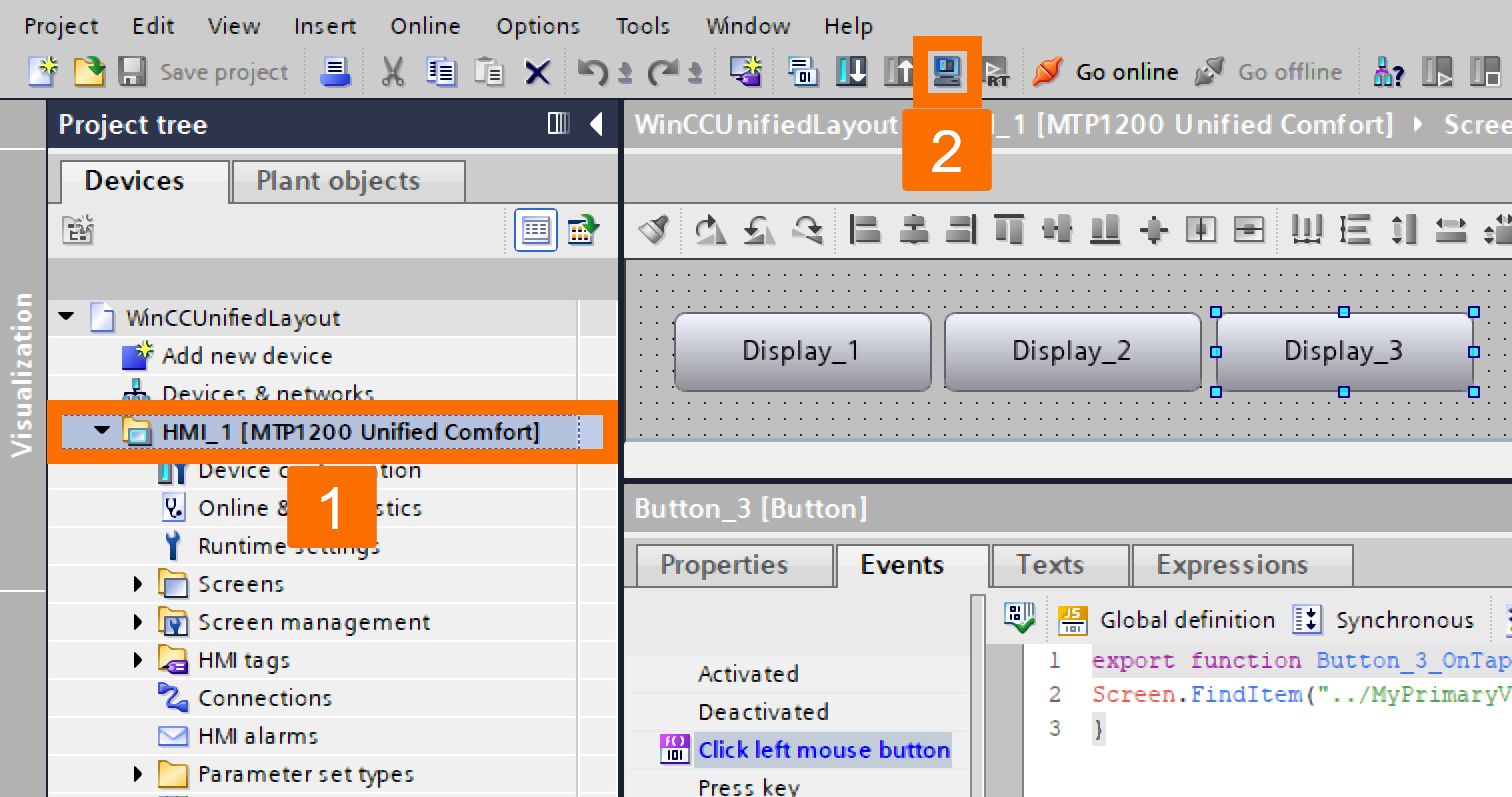
Task: Select Runtime settings in tree
Action: 289,546
